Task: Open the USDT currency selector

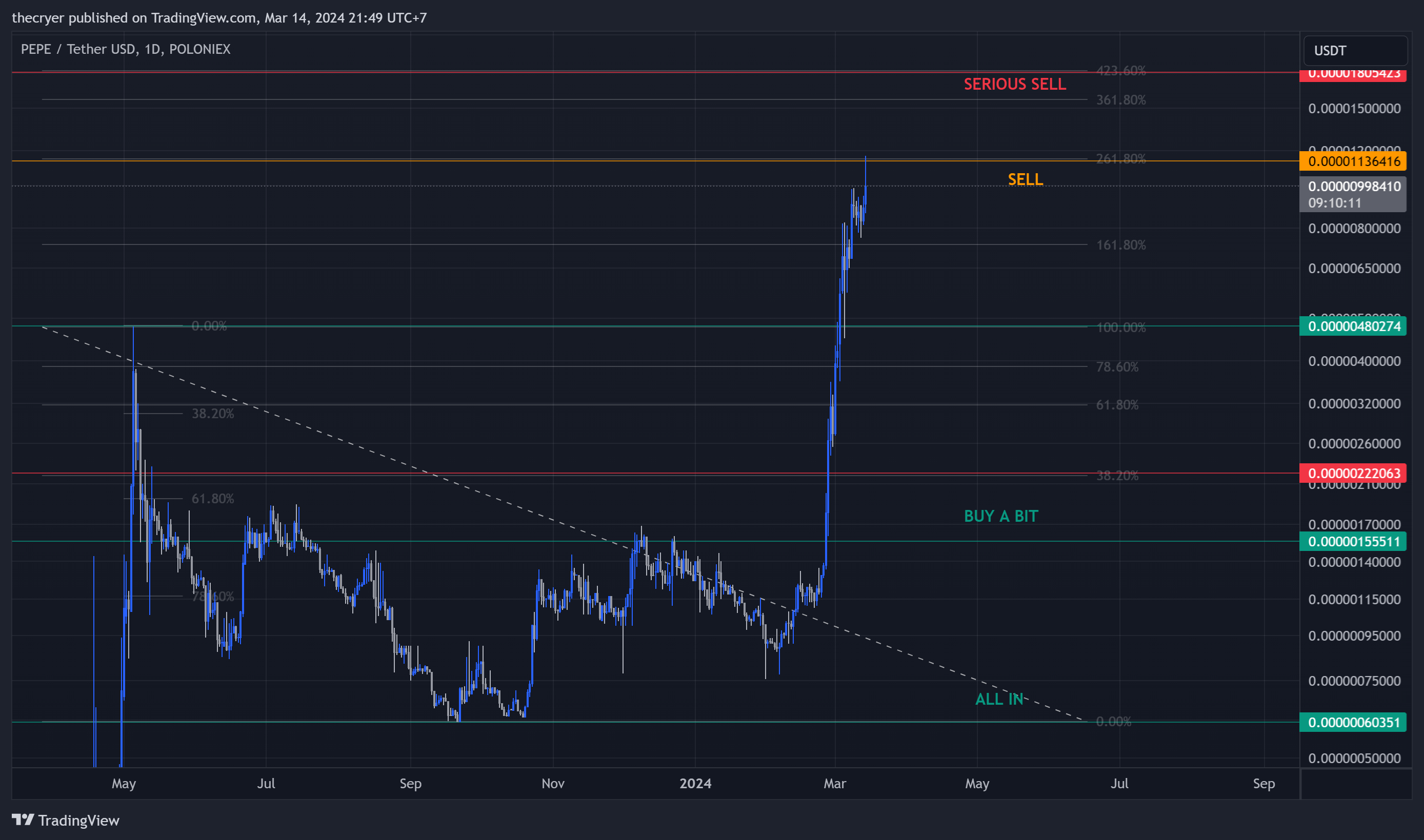Action: 1355,50
